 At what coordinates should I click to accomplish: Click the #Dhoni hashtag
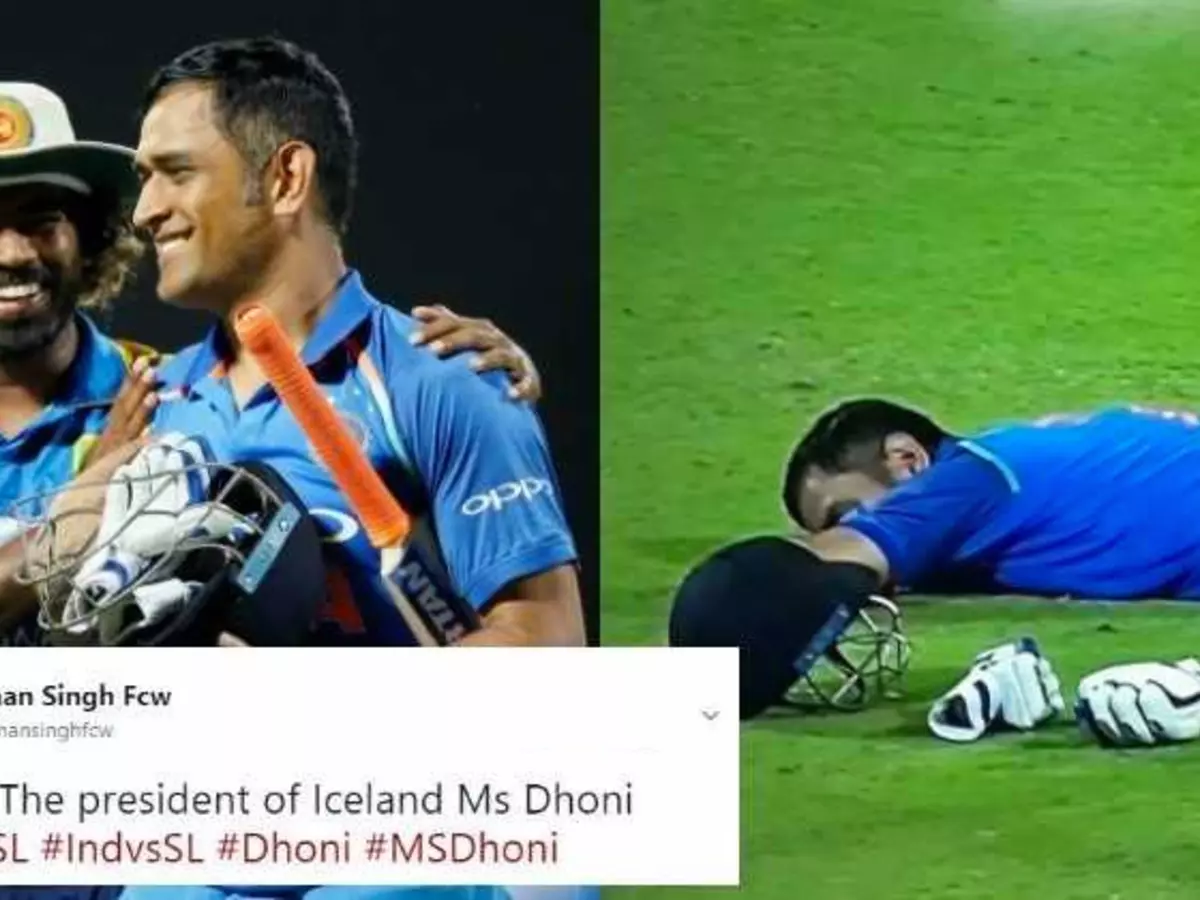(284, 848)
